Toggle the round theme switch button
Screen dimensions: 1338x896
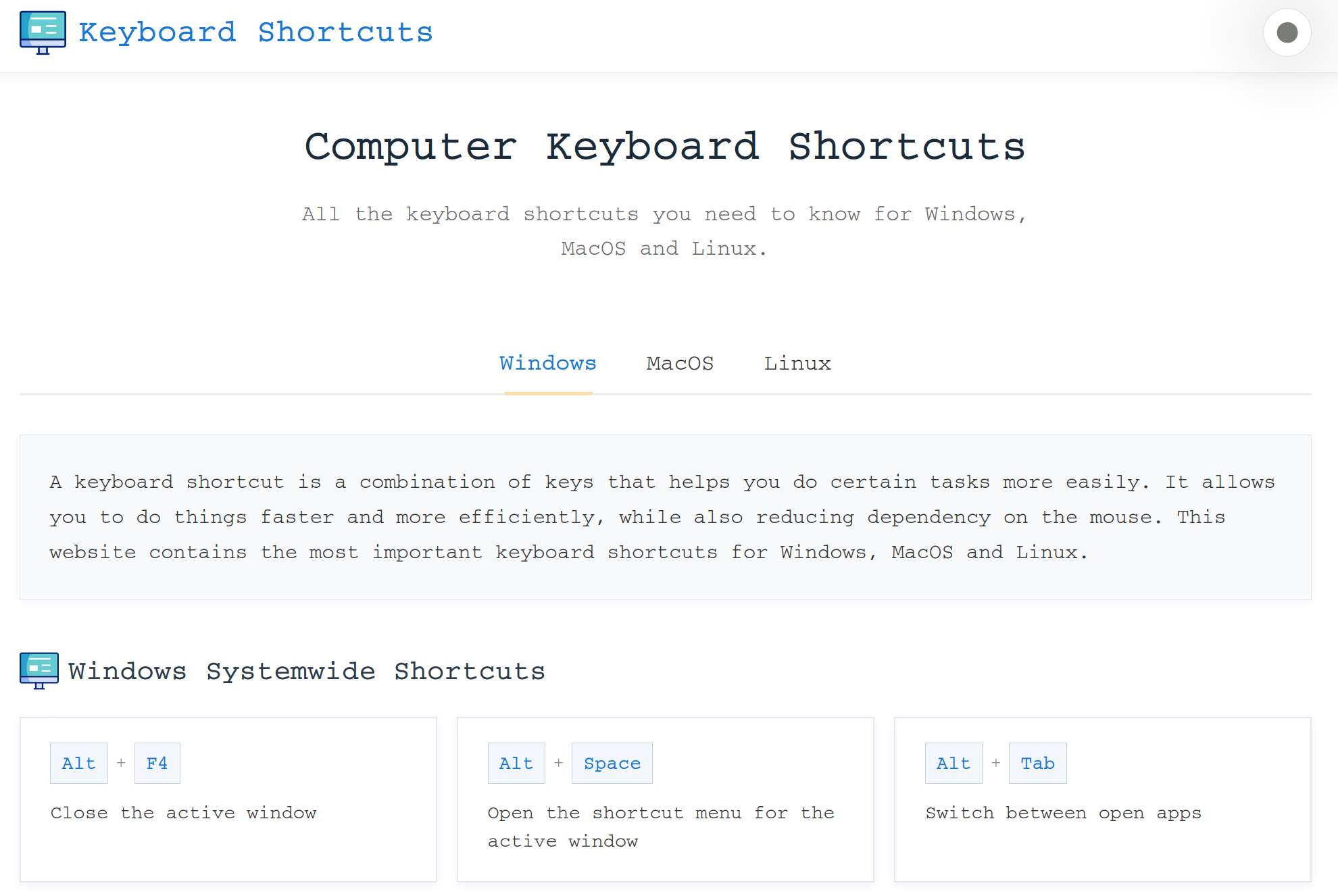tap(1287, 32)
